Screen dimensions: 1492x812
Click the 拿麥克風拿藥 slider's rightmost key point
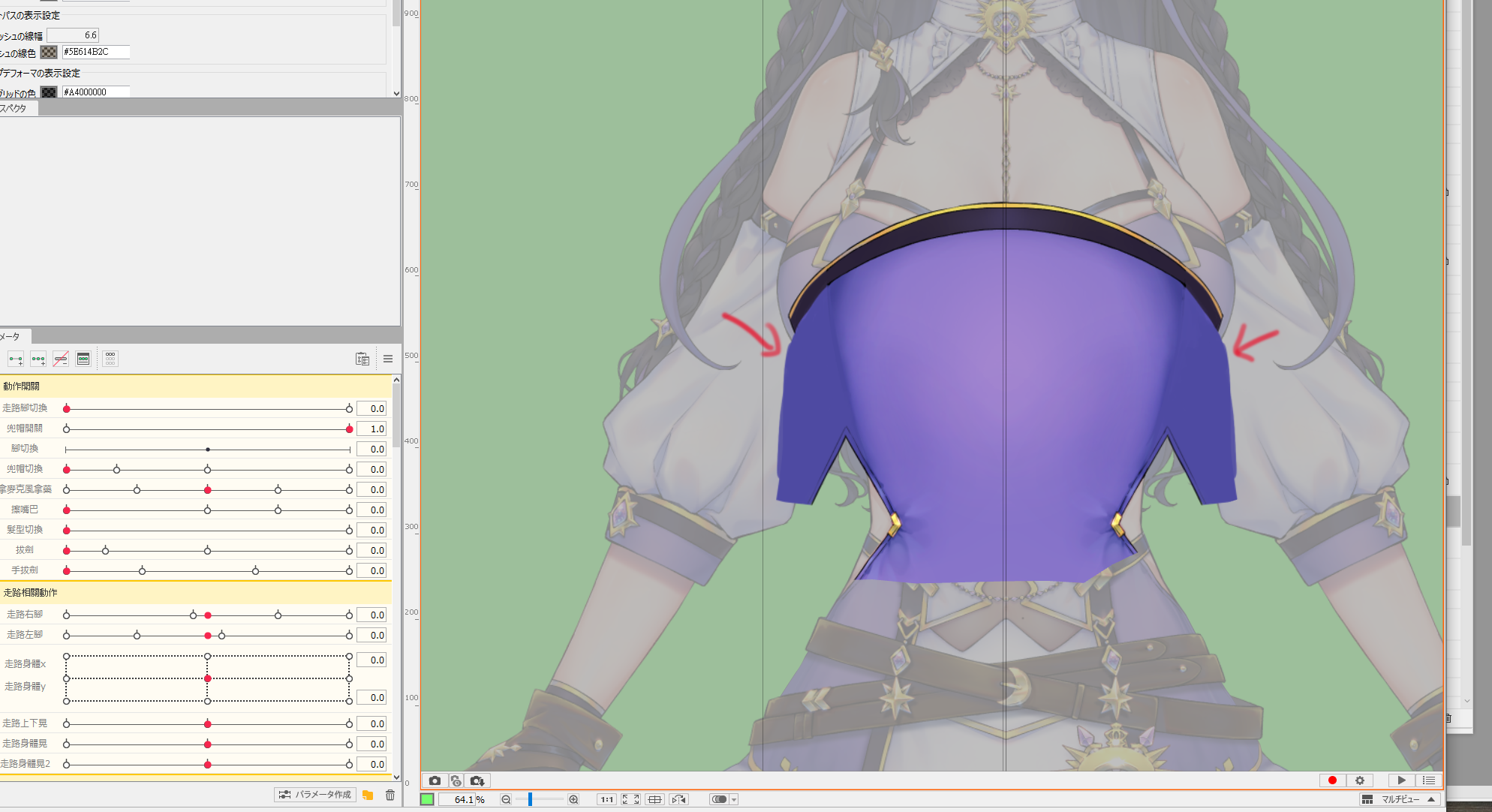(349, 489)
